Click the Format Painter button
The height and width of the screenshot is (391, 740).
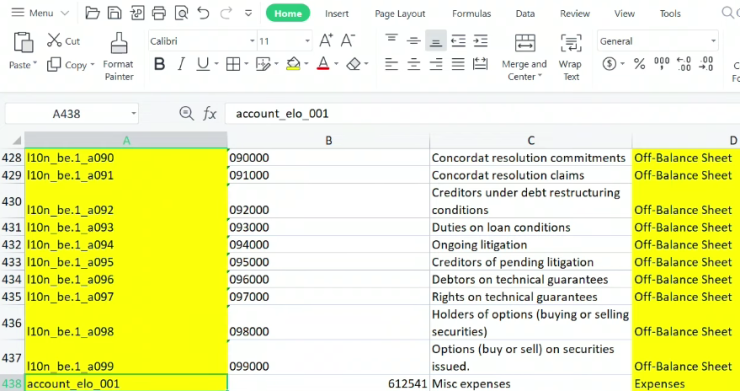pos(118,57)
